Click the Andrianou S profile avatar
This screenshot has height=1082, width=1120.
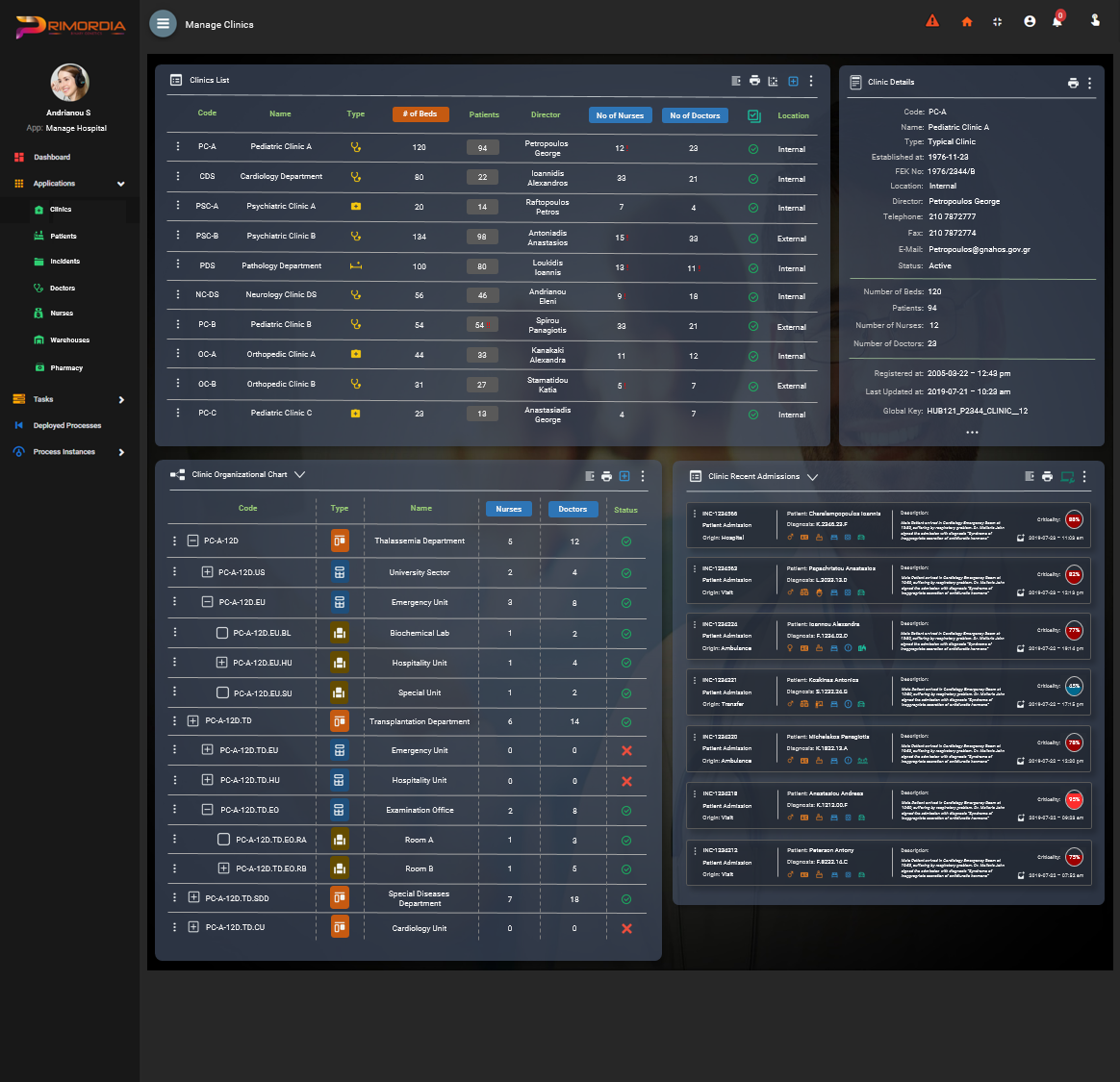69,83
